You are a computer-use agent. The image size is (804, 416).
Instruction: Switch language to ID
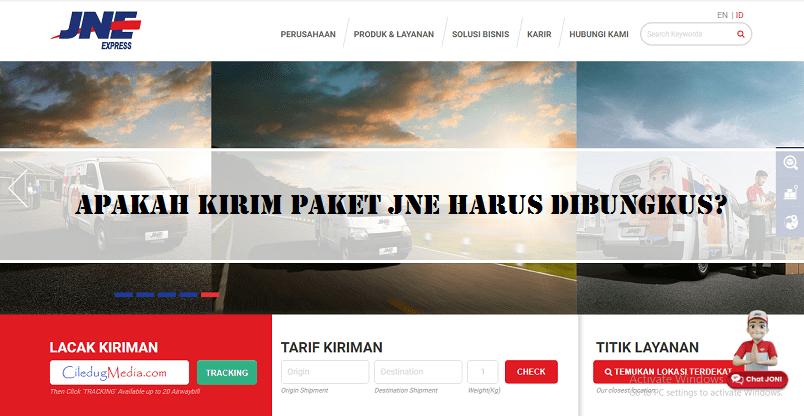click(739, 15)
